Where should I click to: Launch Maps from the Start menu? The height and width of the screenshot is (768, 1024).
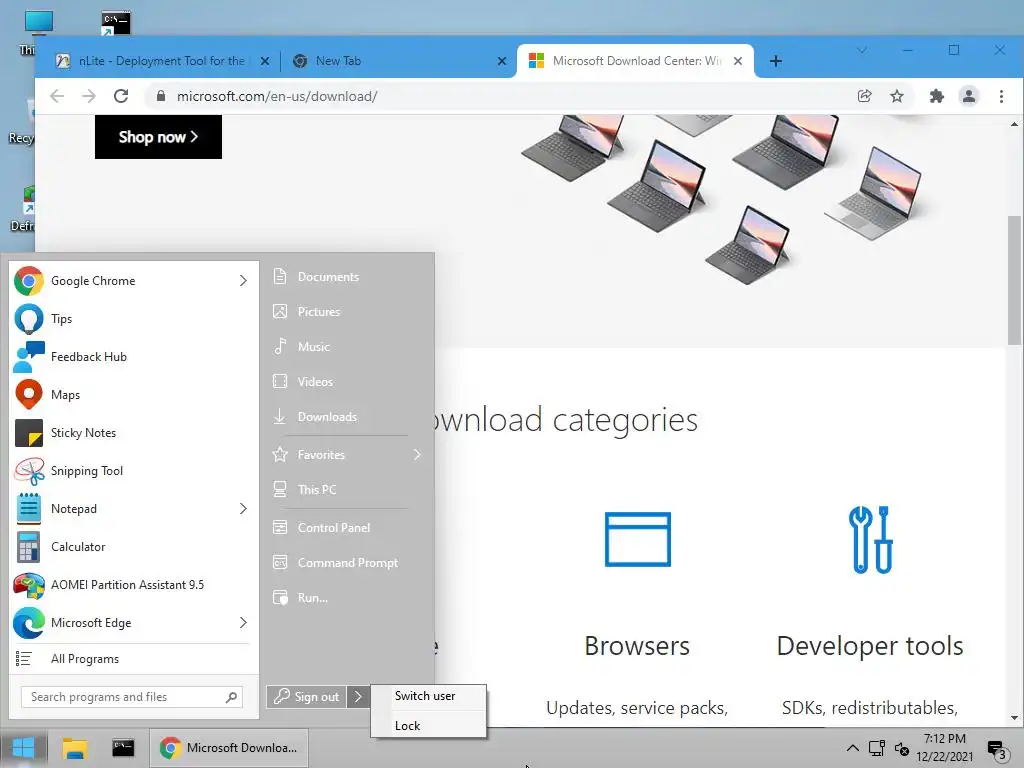[x=133, y=394]
